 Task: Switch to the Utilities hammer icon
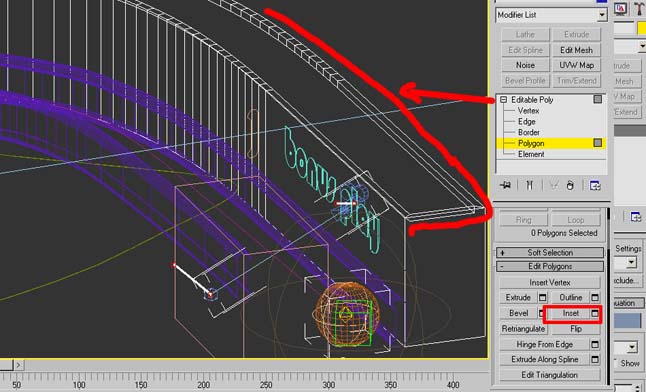pyautogui.click(x=639, y=8)
